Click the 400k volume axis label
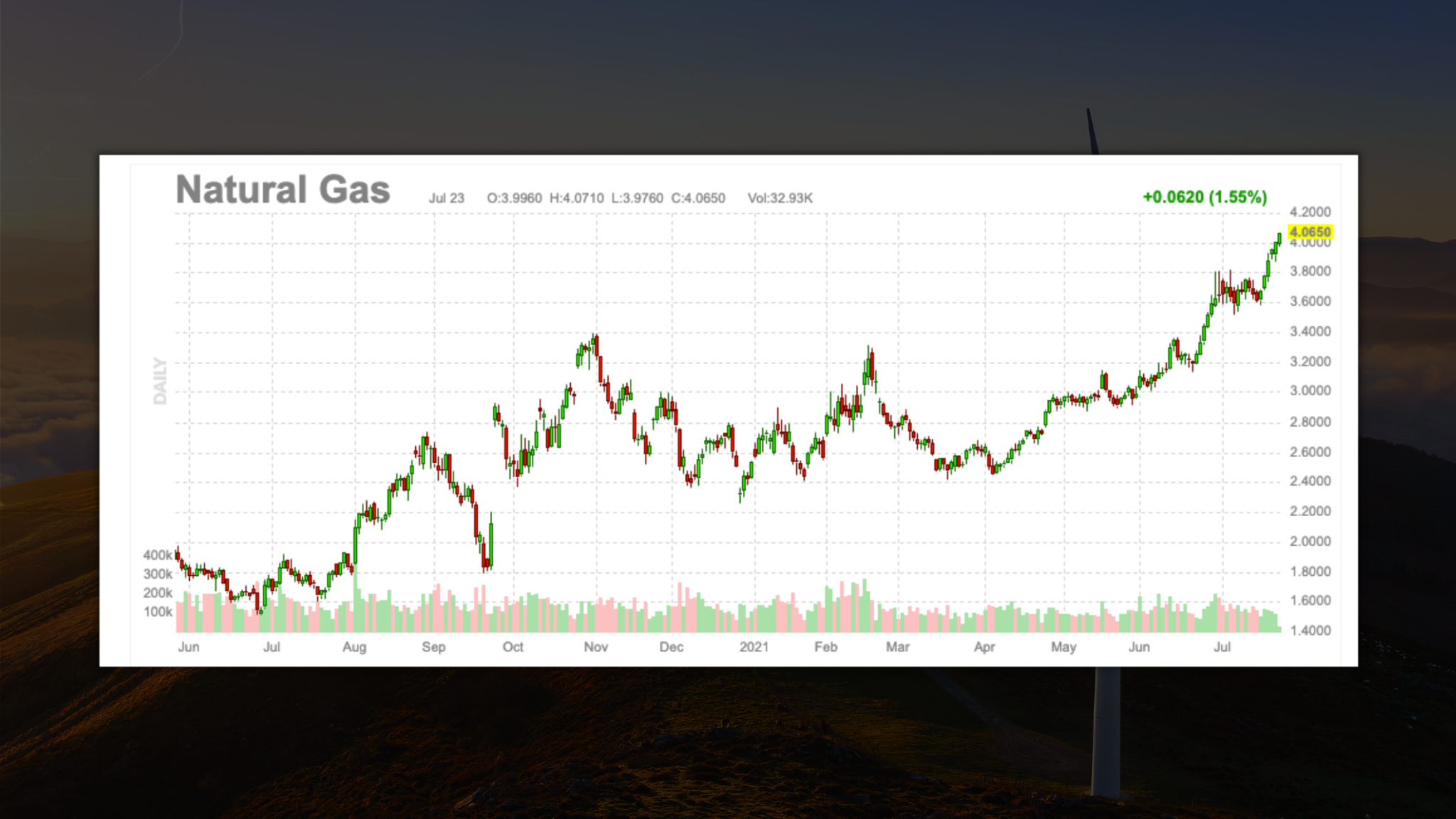 pyautogui.click(x=158, y=555)
